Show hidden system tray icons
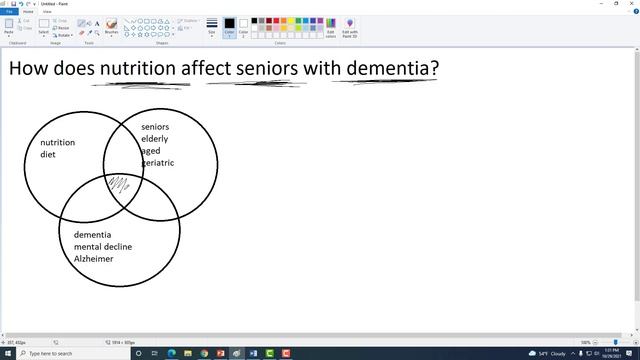 point(573,353)
